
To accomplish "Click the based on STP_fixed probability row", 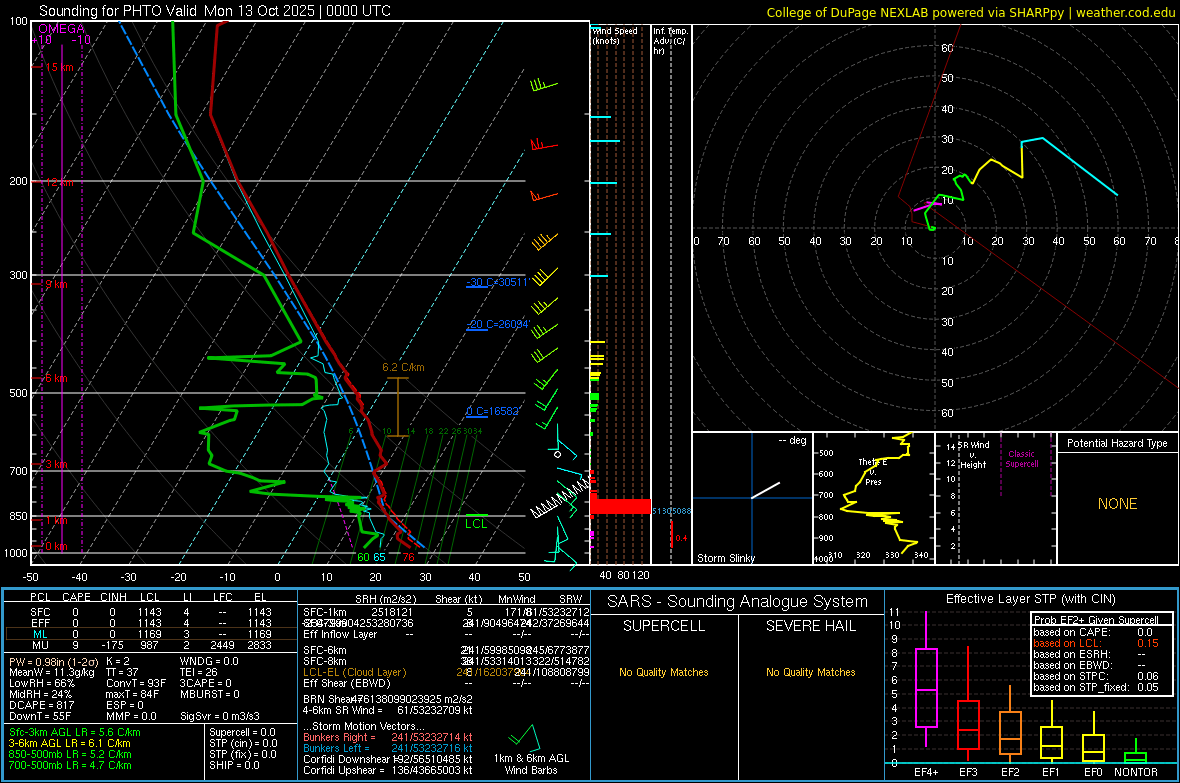I will tap(1096, 687).
